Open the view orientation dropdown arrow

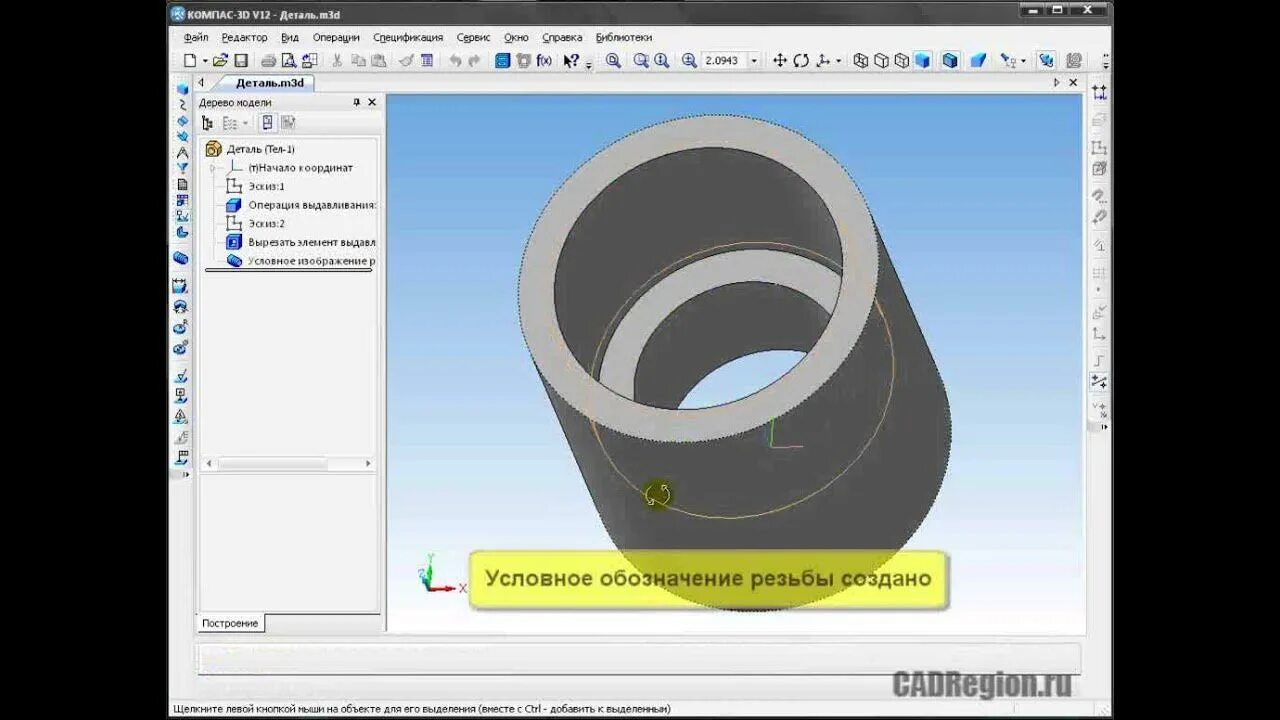pos(838,61)
